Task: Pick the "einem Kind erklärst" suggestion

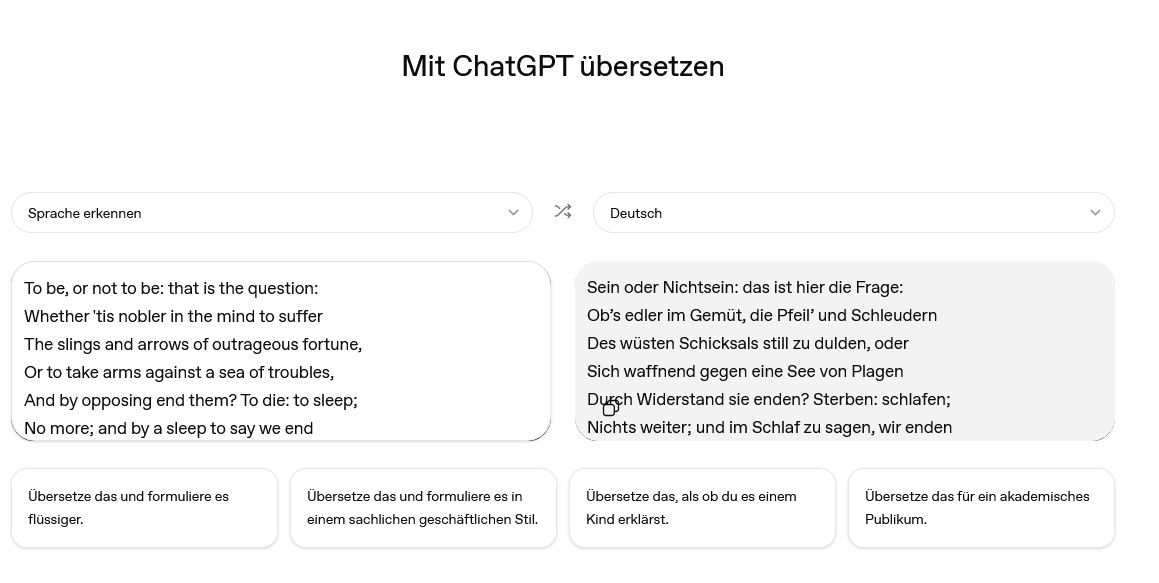Action: click(x=702, y=508)
